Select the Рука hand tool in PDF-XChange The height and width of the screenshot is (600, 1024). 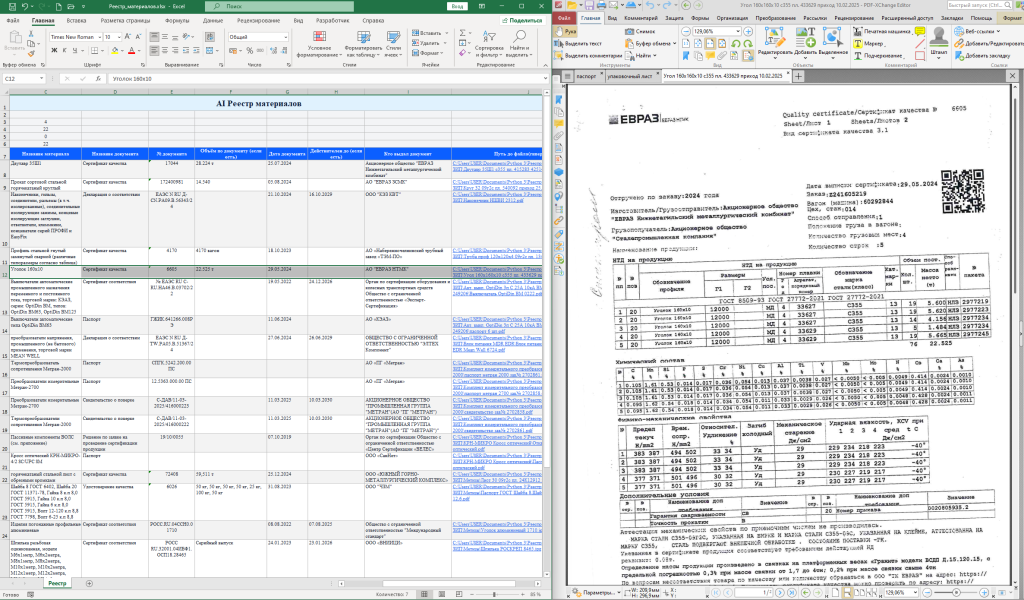click(565, 31)
